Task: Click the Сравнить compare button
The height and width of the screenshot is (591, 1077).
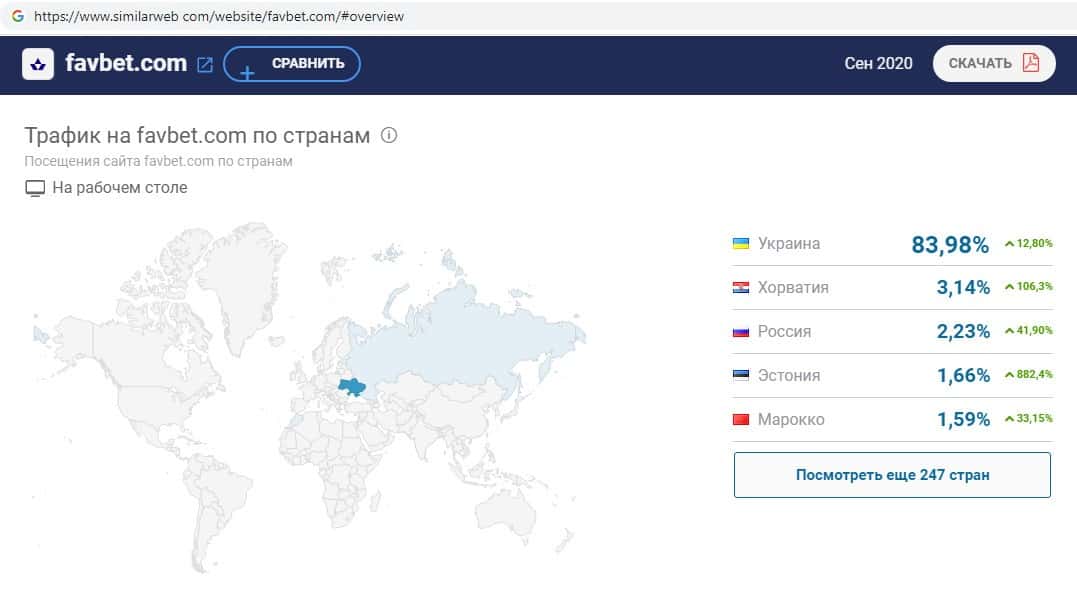Action: coord(292,64)
